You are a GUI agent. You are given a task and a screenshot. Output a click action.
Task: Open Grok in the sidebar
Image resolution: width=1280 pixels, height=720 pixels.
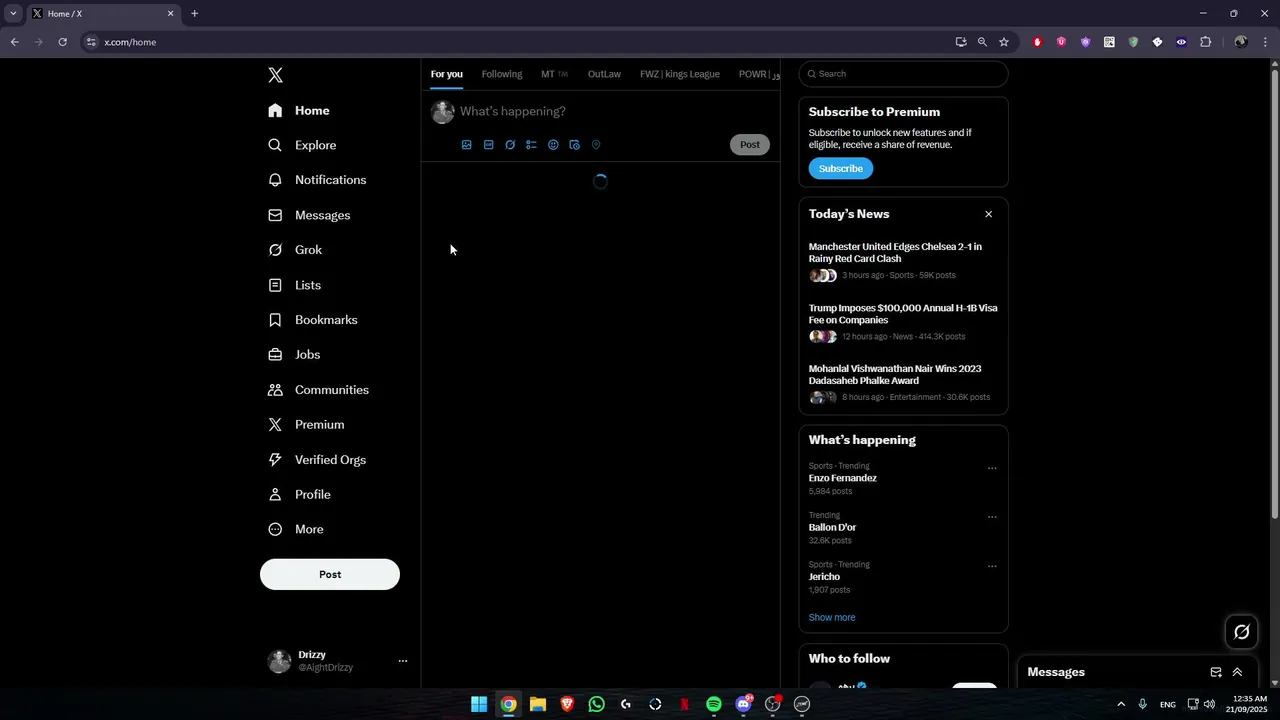tap(295, 250)
